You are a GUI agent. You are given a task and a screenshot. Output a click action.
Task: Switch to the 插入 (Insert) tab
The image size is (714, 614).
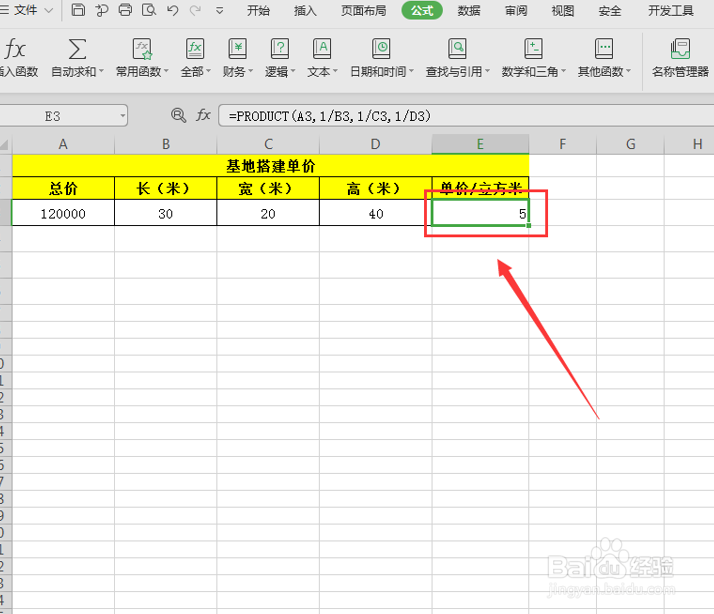click(x=305, y=10)
